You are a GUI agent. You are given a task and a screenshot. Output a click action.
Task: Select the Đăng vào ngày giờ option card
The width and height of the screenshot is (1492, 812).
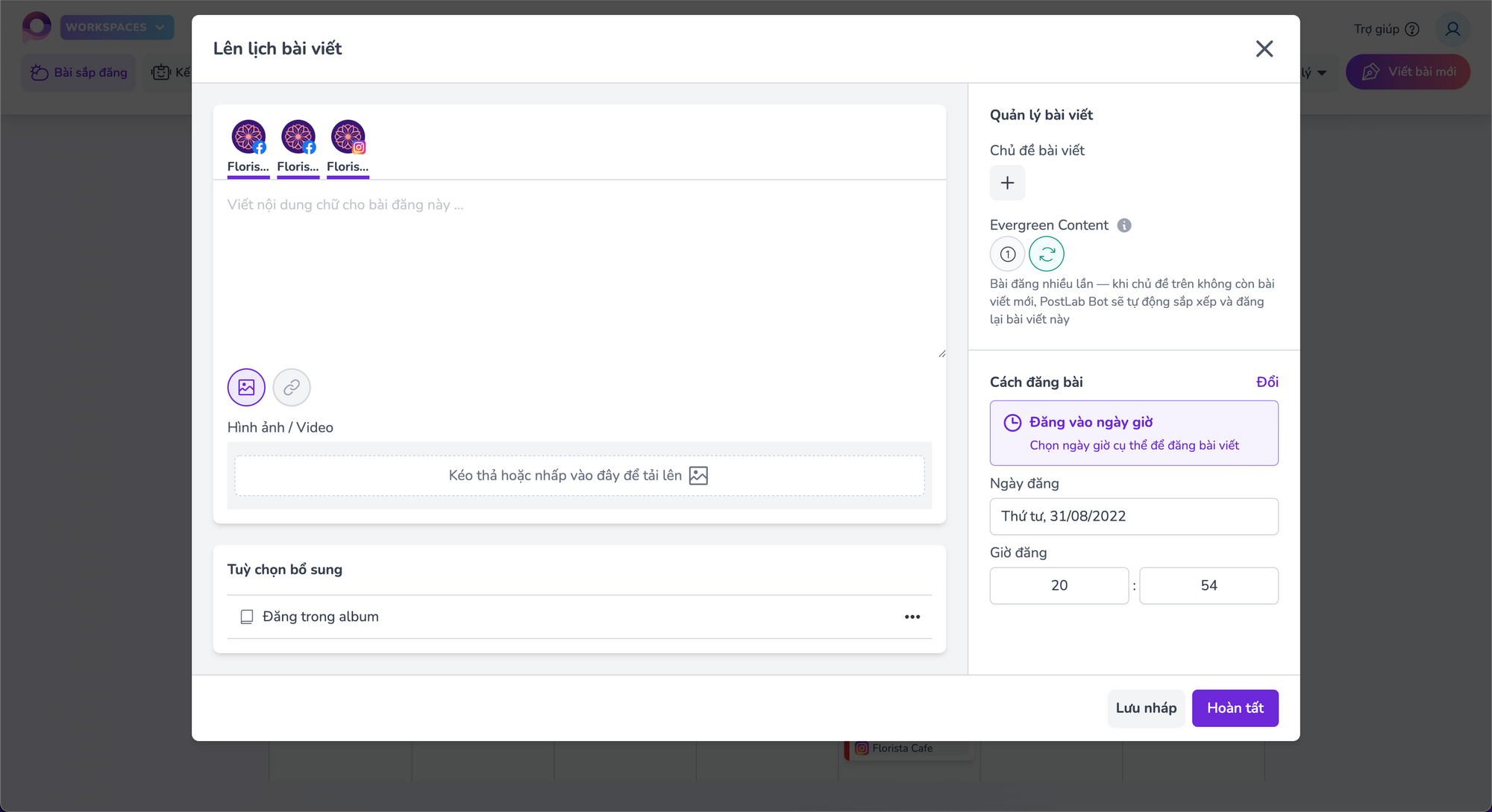click(1134, 433)
